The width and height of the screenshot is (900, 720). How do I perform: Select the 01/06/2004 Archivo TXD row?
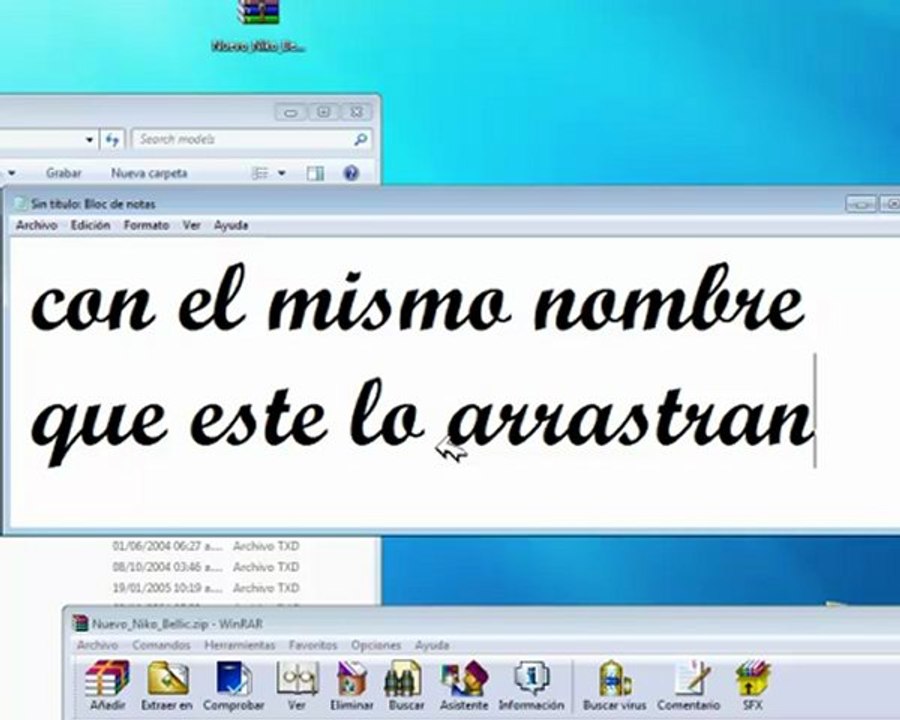206,546
